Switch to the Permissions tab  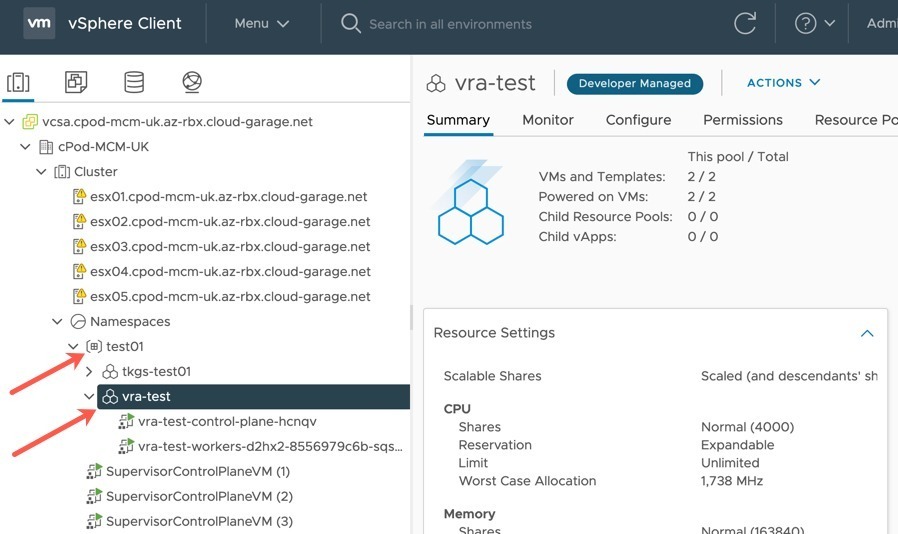(x=742, y=120)
